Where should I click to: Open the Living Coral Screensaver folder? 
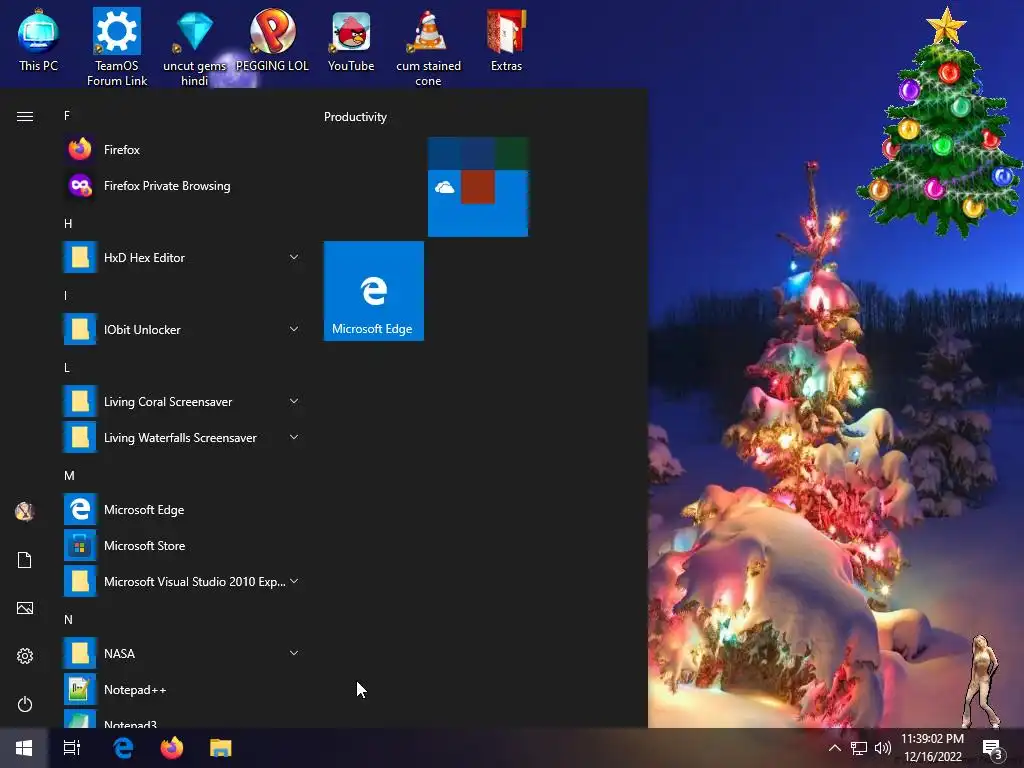click(x=183, y=402)
